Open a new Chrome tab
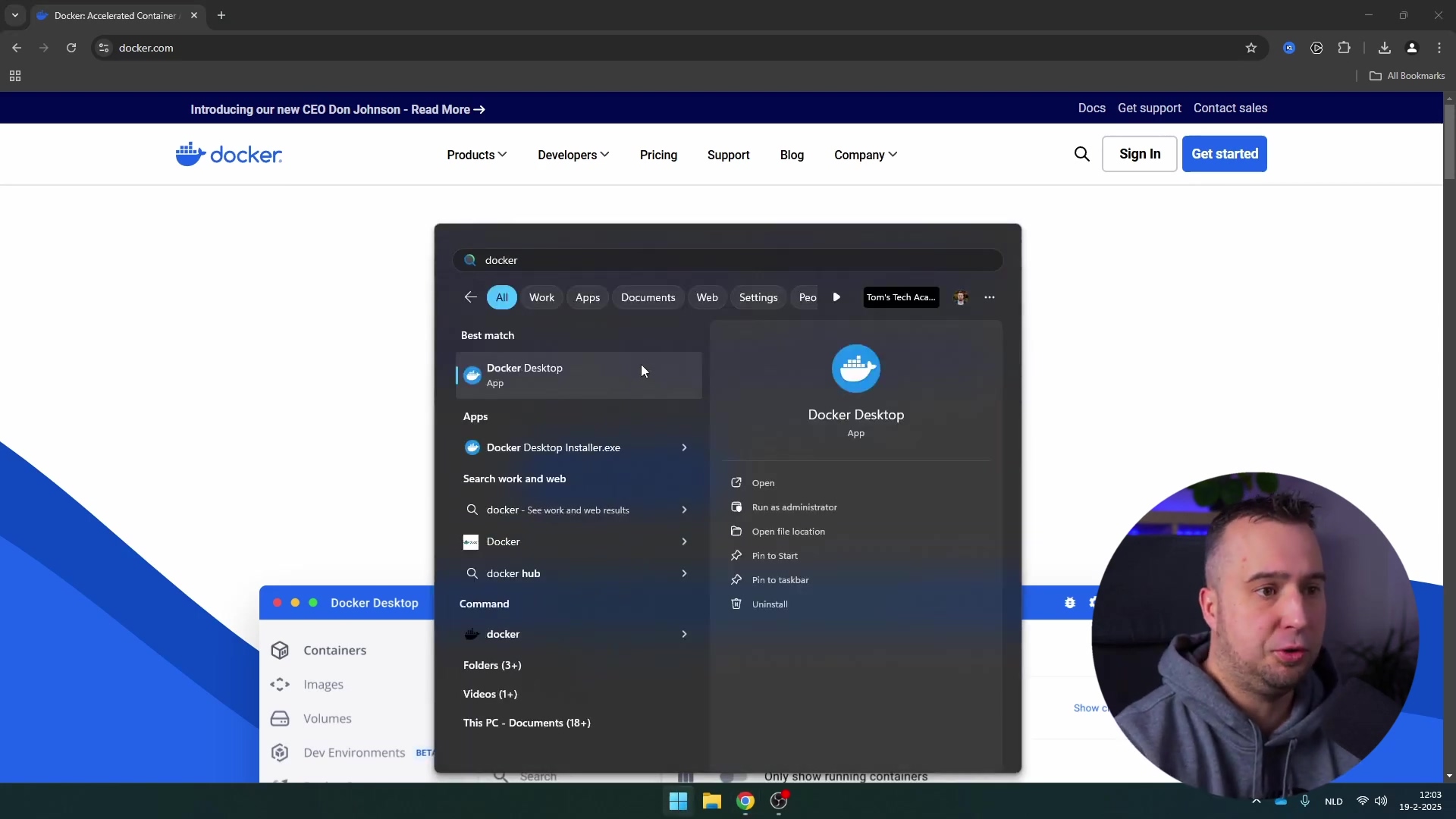Viewport: 1456px width, 819px height. pos(221,15)
